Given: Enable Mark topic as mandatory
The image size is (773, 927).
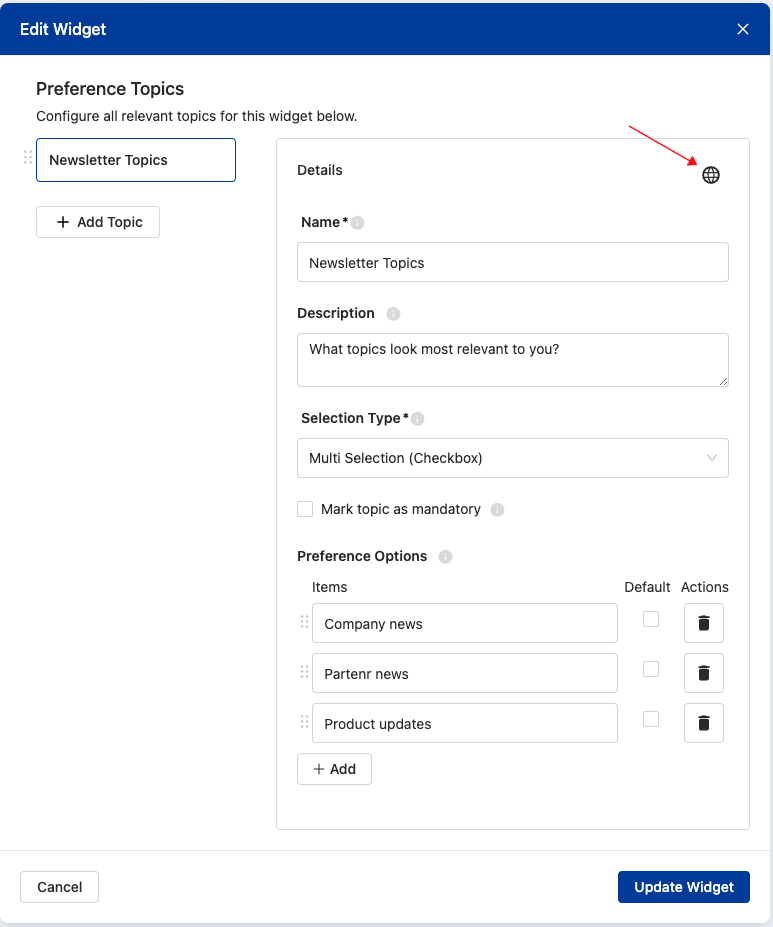Looking at the screenshot, I should (305, 509).
